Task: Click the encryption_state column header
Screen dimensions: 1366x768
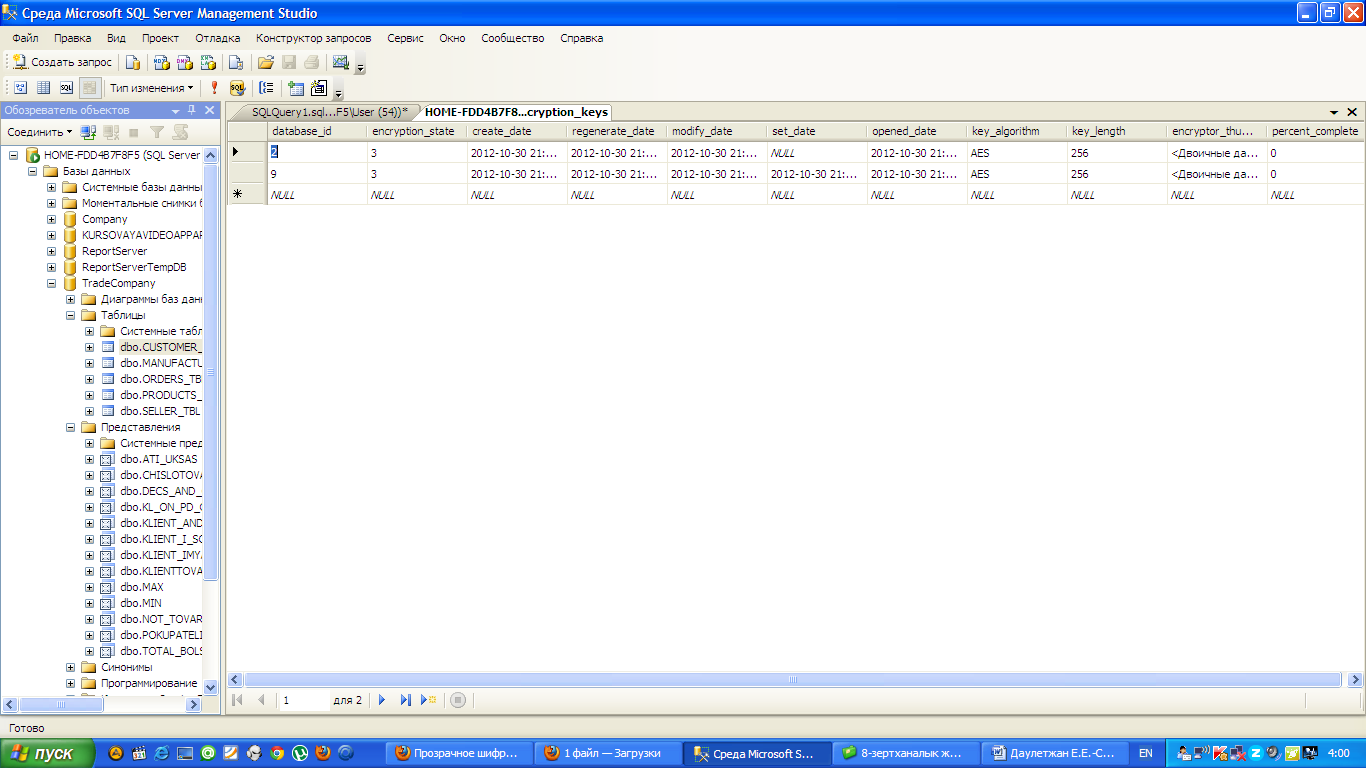Action: pos(417,131)
